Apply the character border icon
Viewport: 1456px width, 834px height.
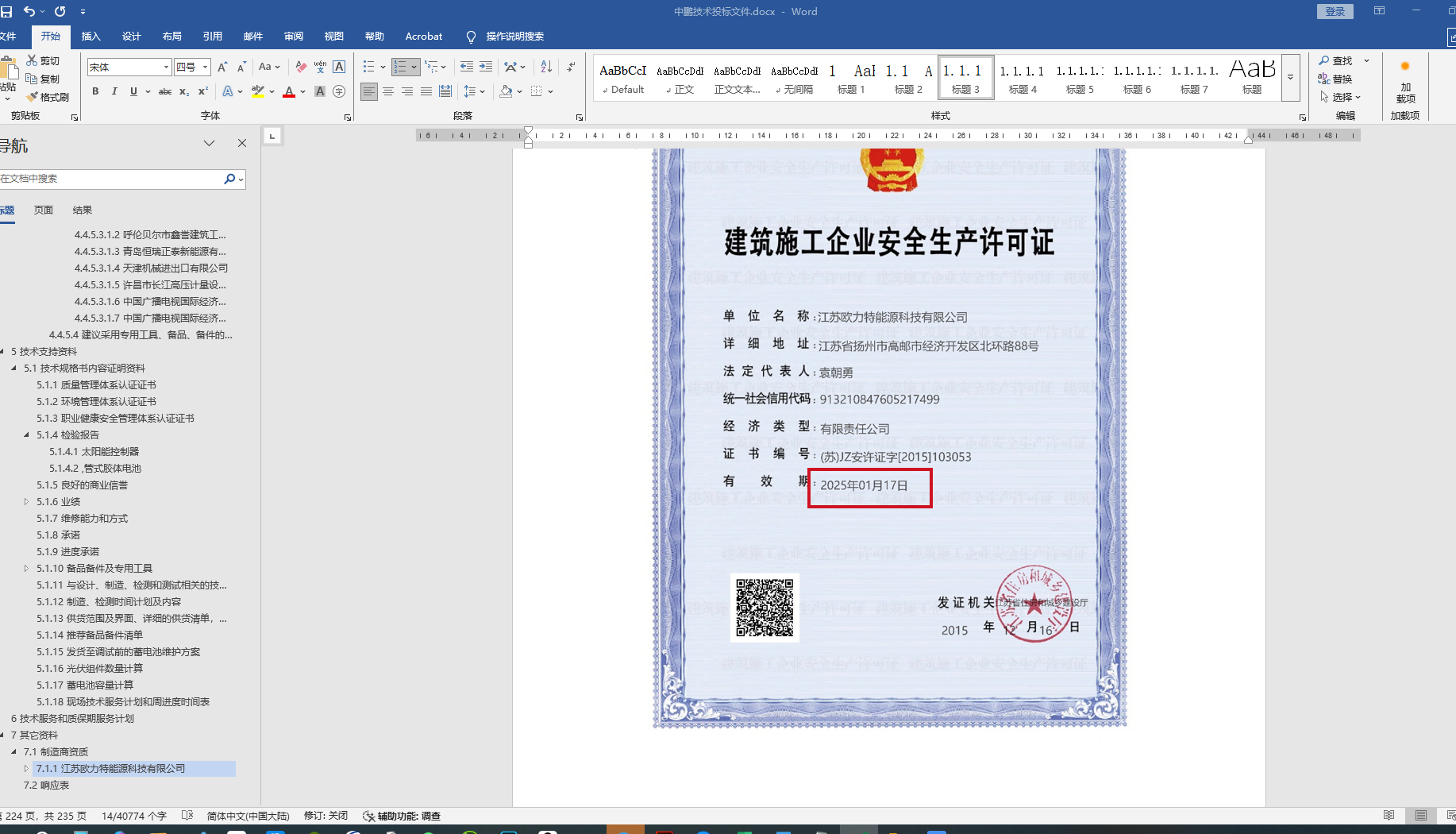(339, 67)
